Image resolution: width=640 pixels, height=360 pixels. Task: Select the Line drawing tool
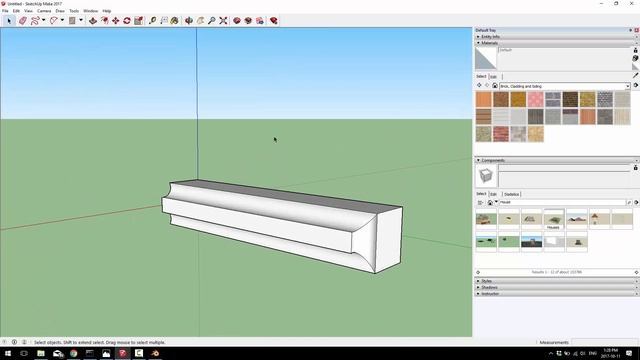[x=35, y=20]
